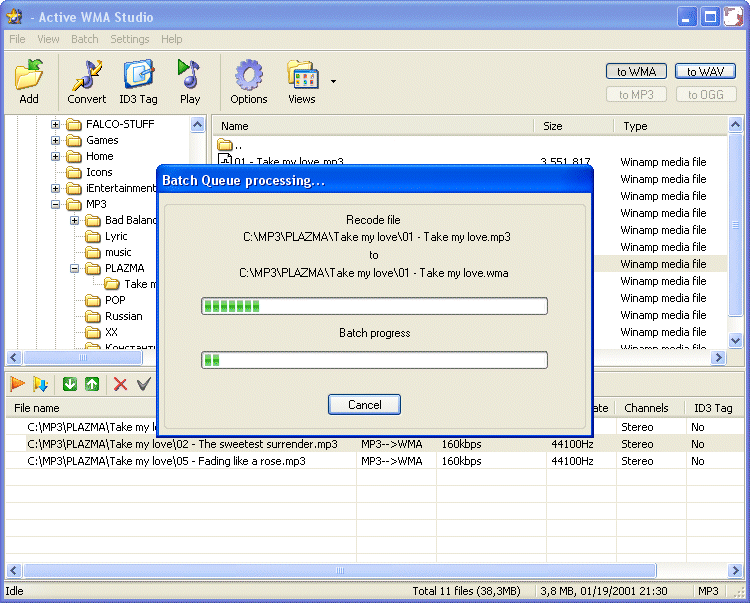Screen dimensions: 750x603
Task: Select the music folder in tree
Action: [x=118, y=252]
